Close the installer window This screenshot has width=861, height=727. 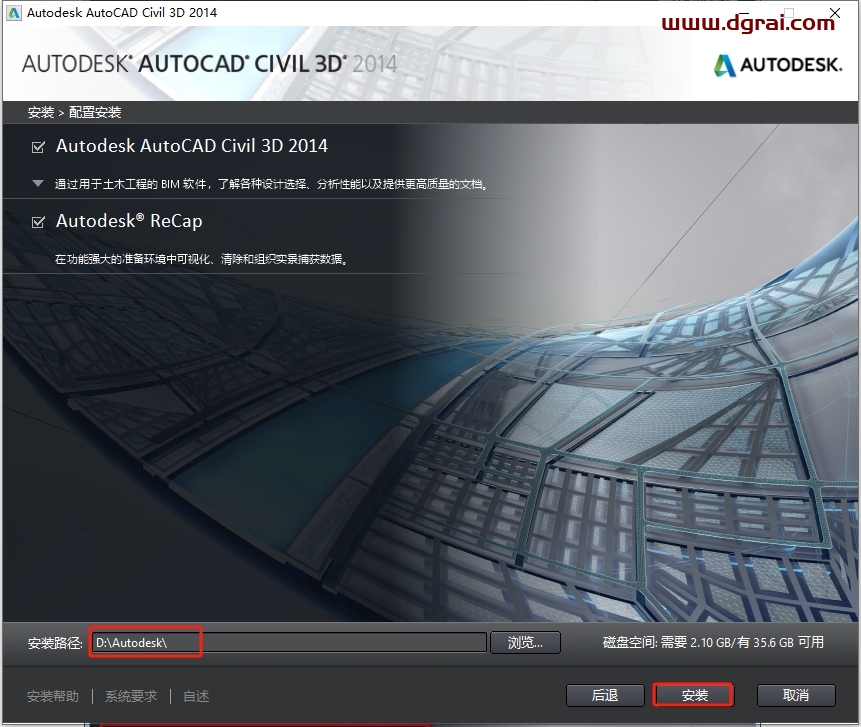tap(835, 13)
